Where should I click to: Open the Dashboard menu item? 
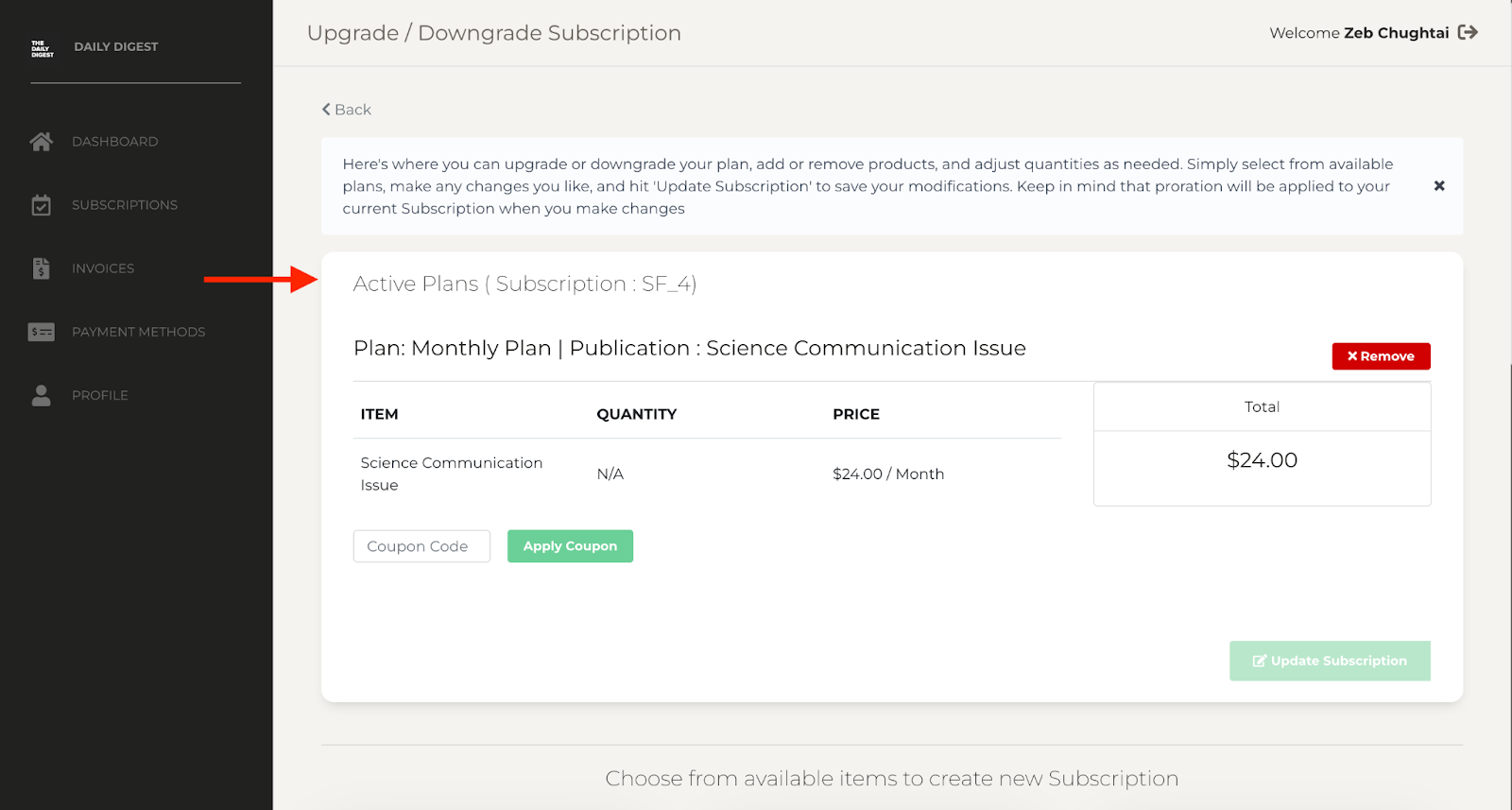click(115, 142)
